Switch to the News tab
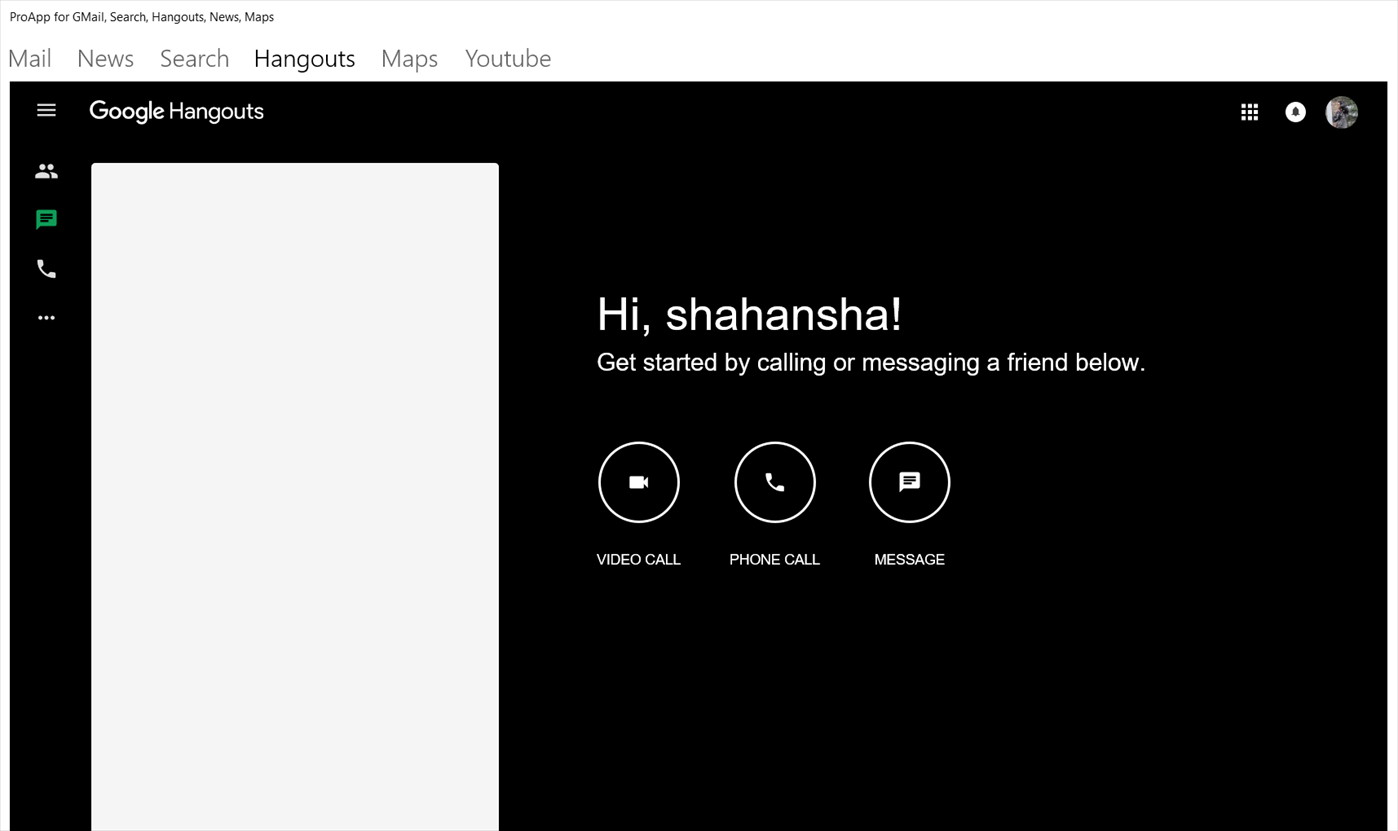Viewport: 1398px width, 831px height. click(x=105, y=59)
